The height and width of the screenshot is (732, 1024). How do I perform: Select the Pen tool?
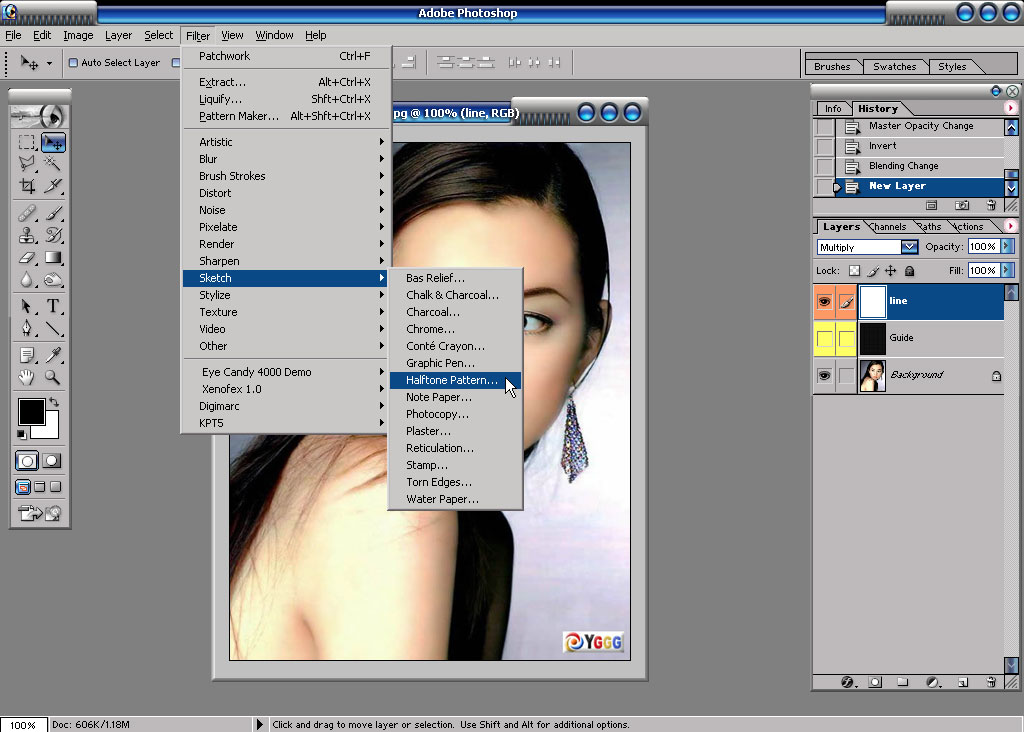26,328
